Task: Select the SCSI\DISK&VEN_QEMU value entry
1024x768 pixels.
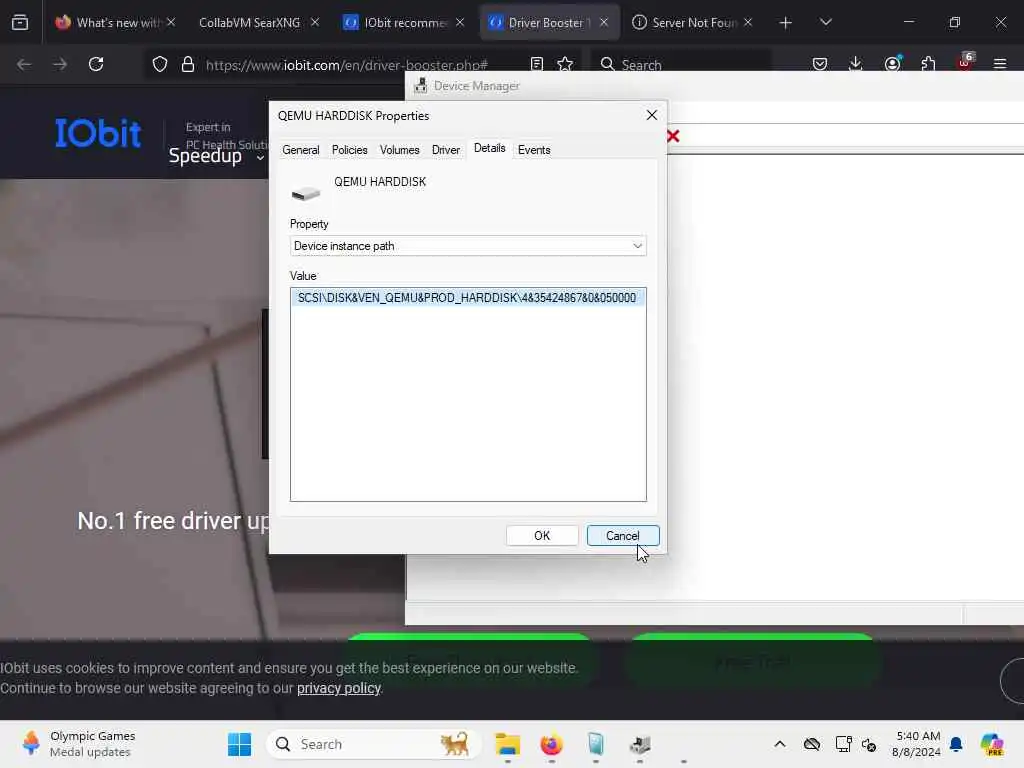Action: point(467,298)
